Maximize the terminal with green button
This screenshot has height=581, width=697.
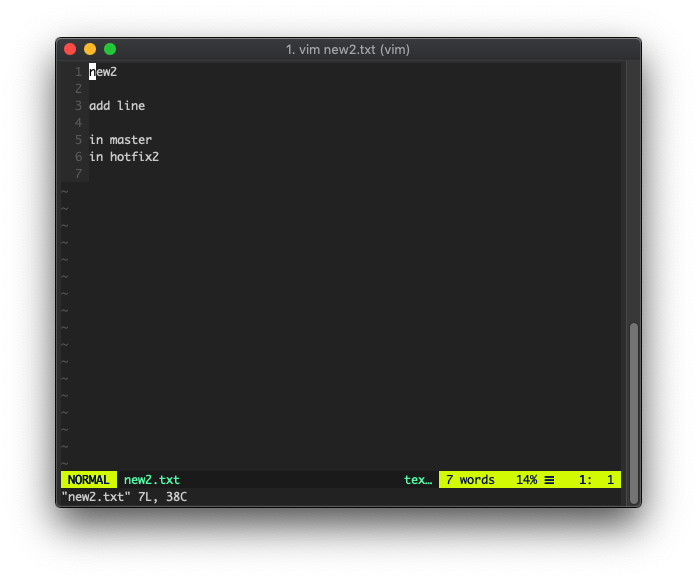point(110,49)
